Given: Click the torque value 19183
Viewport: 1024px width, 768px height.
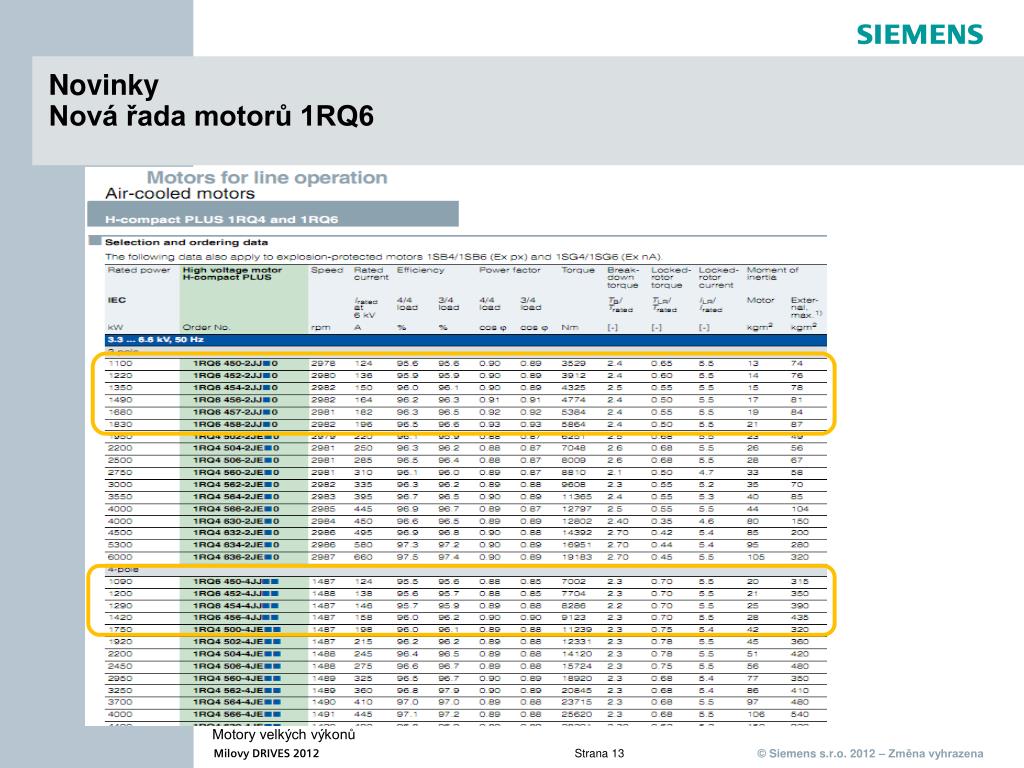Looking at the screenshot, I should point(576,557).
